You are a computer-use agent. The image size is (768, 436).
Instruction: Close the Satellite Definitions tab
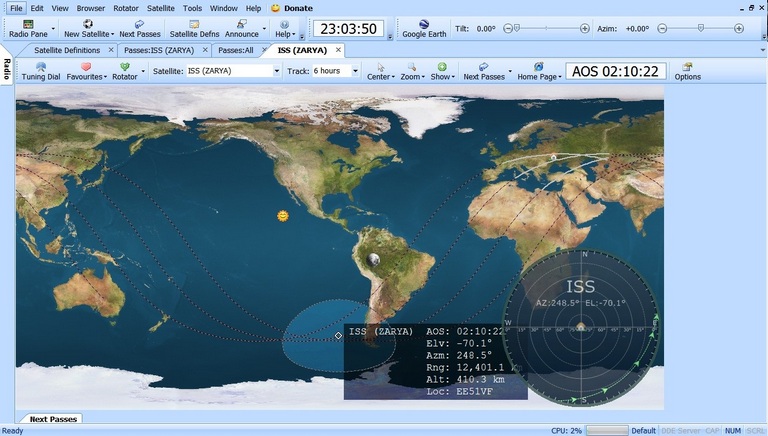coord(111,50)
